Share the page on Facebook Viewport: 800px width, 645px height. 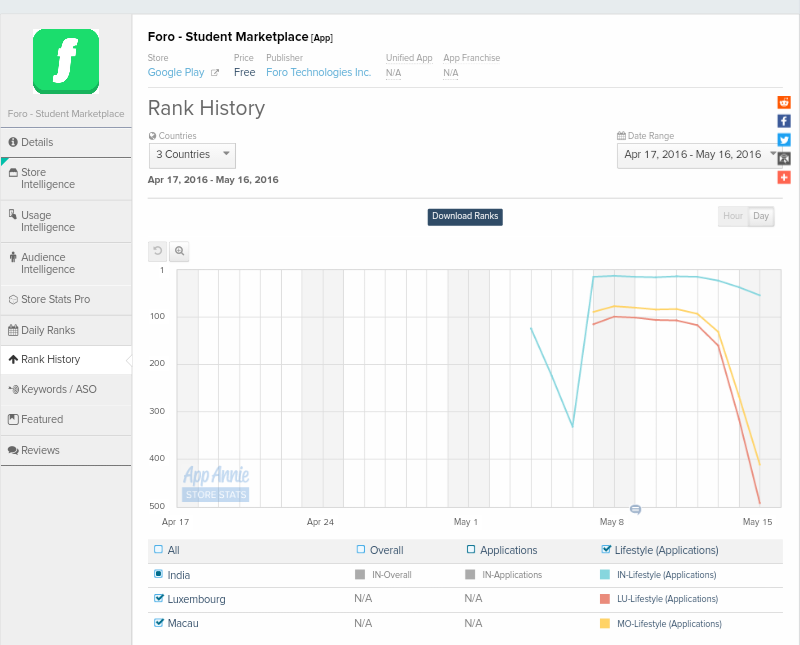[784, 121]
